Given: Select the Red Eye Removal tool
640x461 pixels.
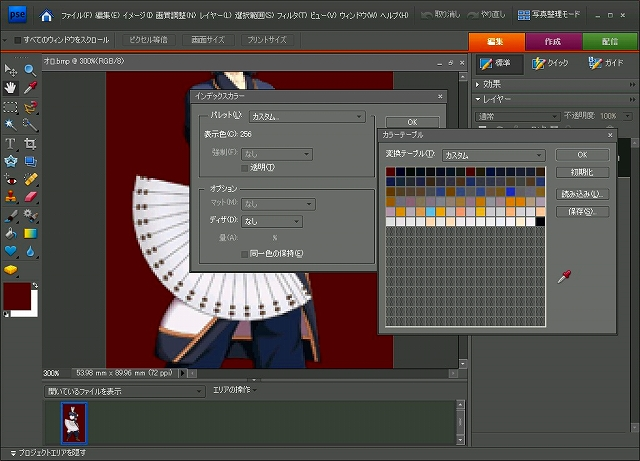Looking at the screenshot, I should click(11, 179).
